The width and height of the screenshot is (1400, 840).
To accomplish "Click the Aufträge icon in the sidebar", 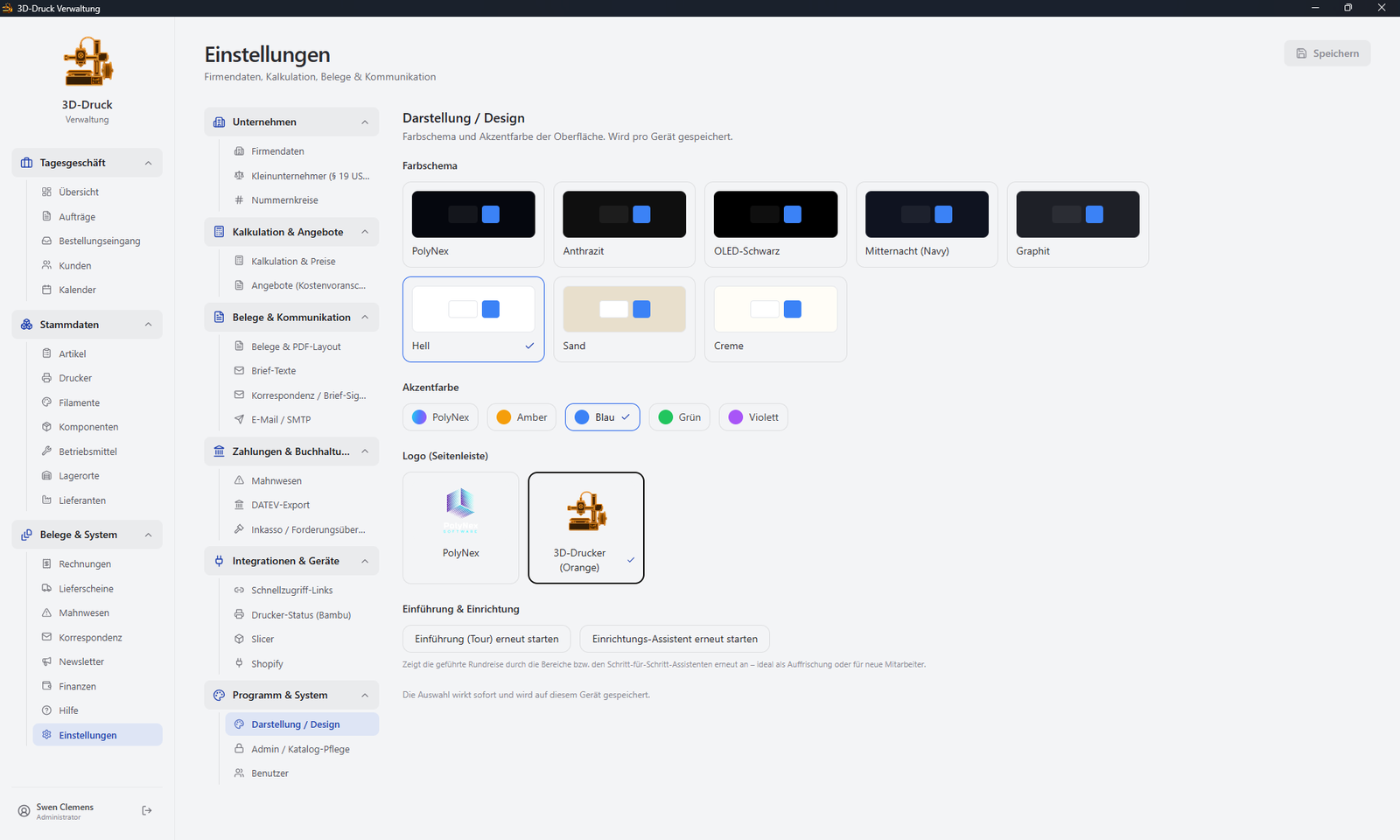I will [47, 216].
